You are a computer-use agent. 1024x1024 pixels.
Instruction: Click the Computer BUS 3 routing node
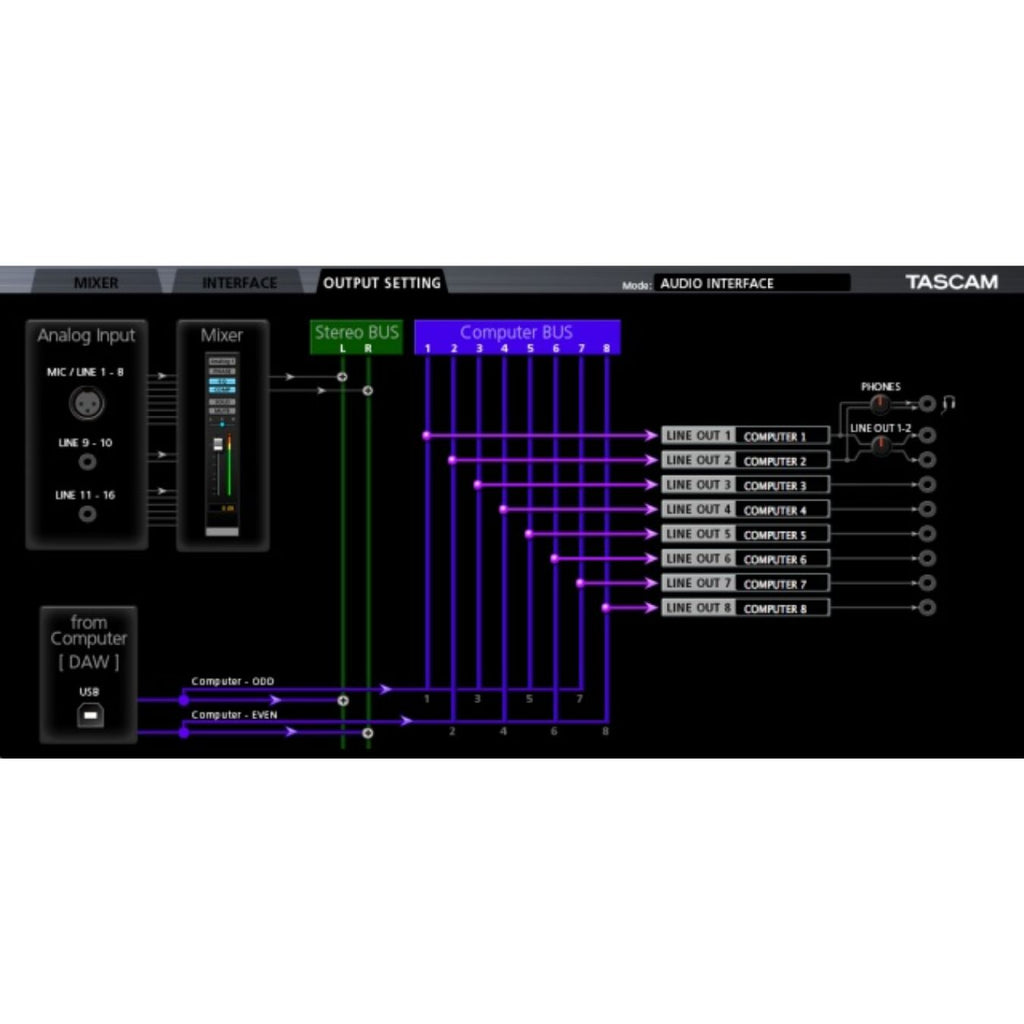tap(477, 485)
